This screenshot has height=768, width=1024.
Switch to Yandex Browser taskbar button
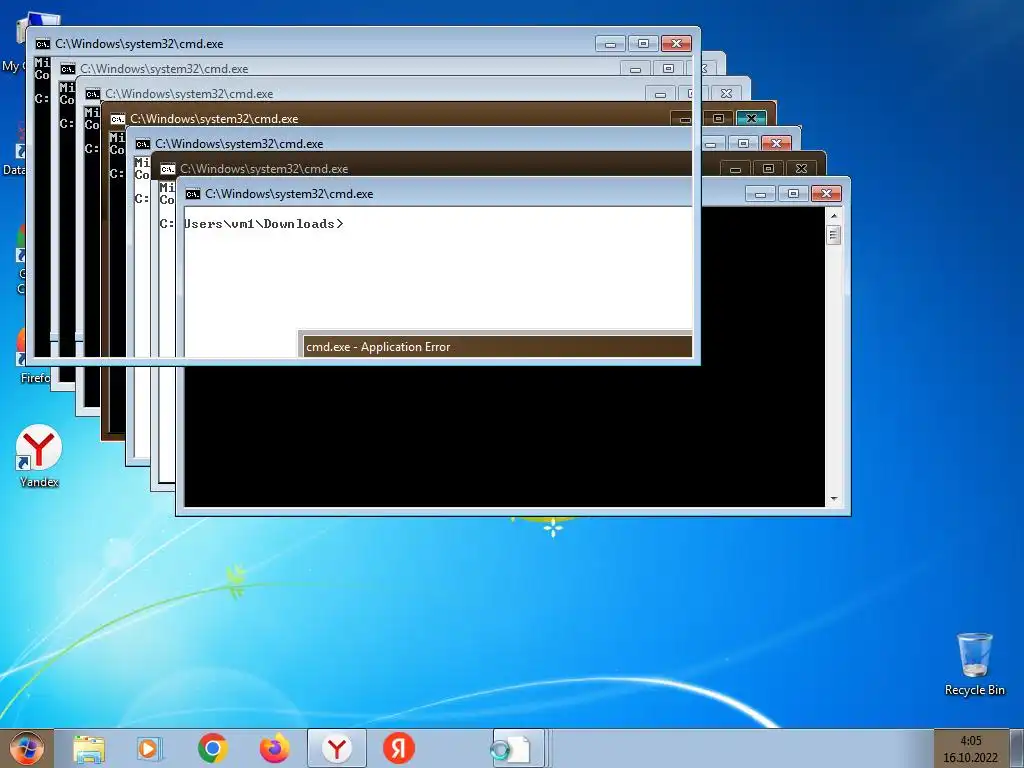coord(336,748)
